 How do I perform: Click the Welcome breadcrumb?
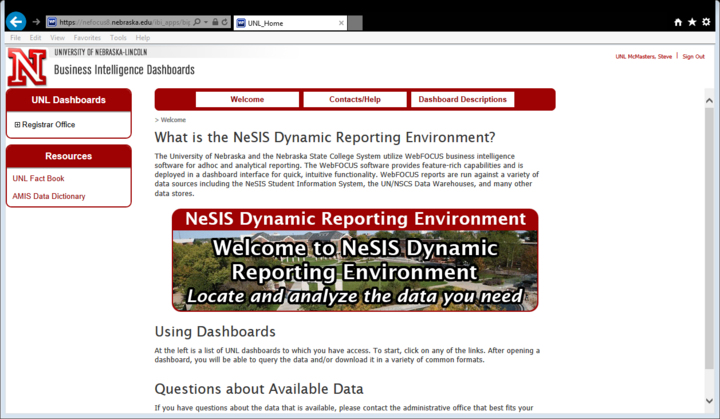173,120
